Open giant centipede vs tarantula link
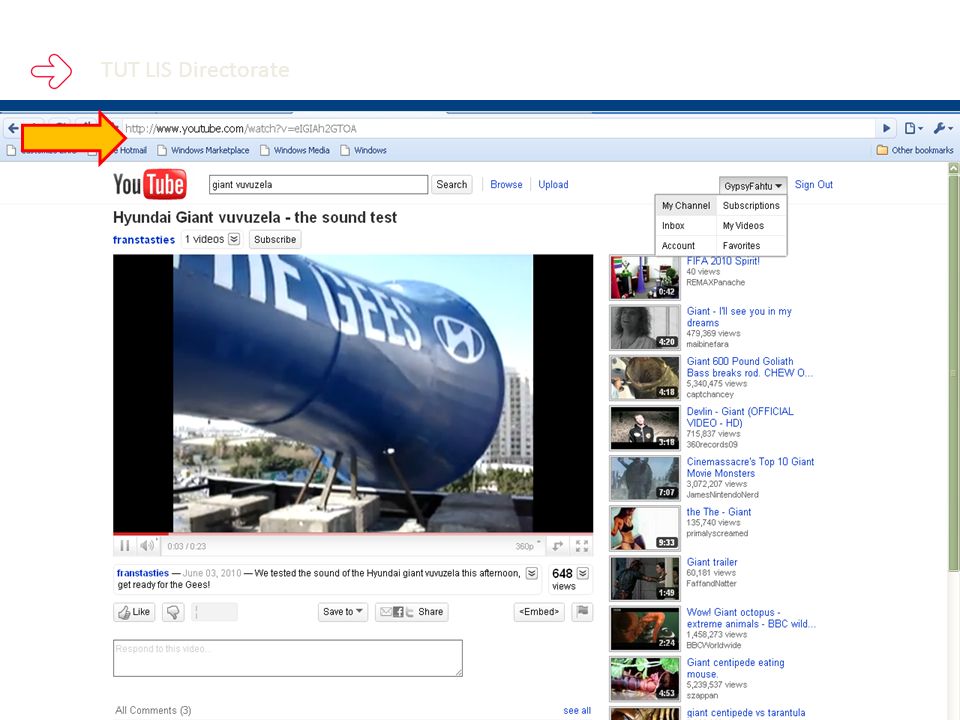960x720 pixels. point(746,713)
